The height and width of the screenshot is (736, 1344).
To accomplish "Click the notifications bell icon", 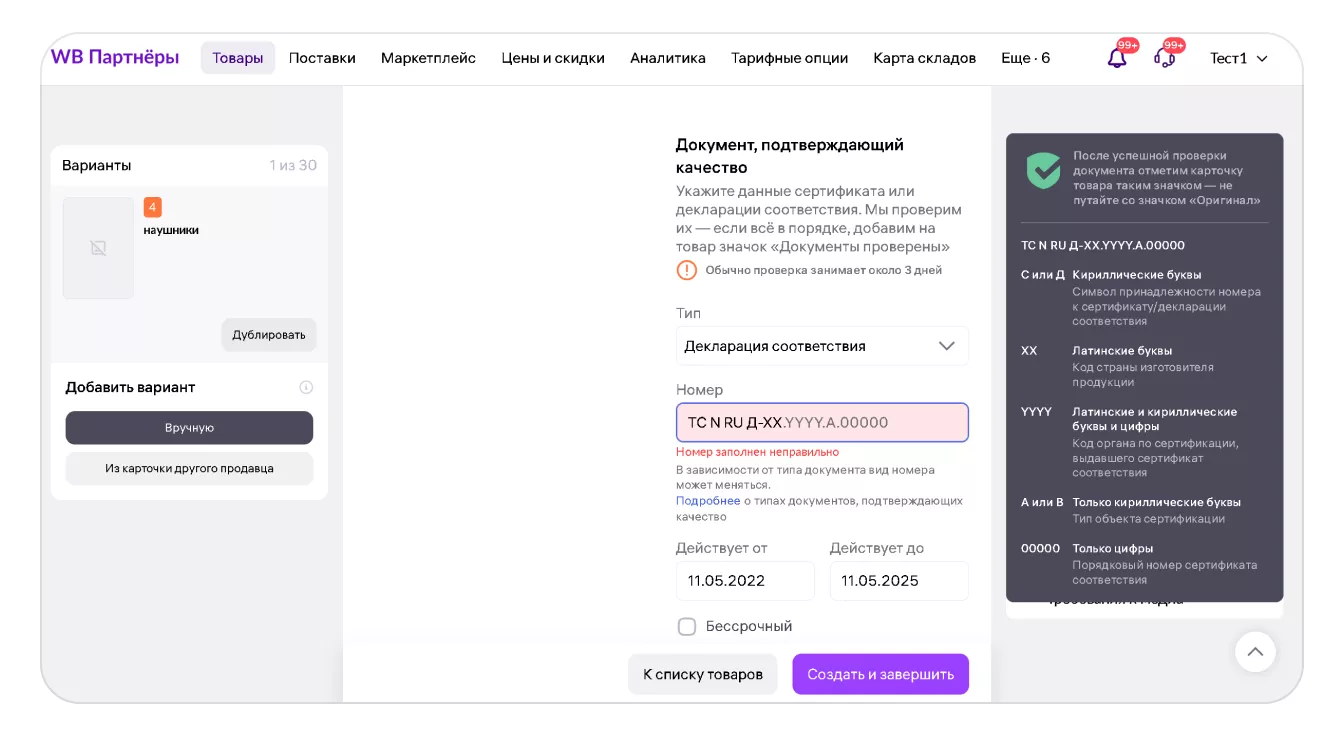I will click(x=1117, y=58).
